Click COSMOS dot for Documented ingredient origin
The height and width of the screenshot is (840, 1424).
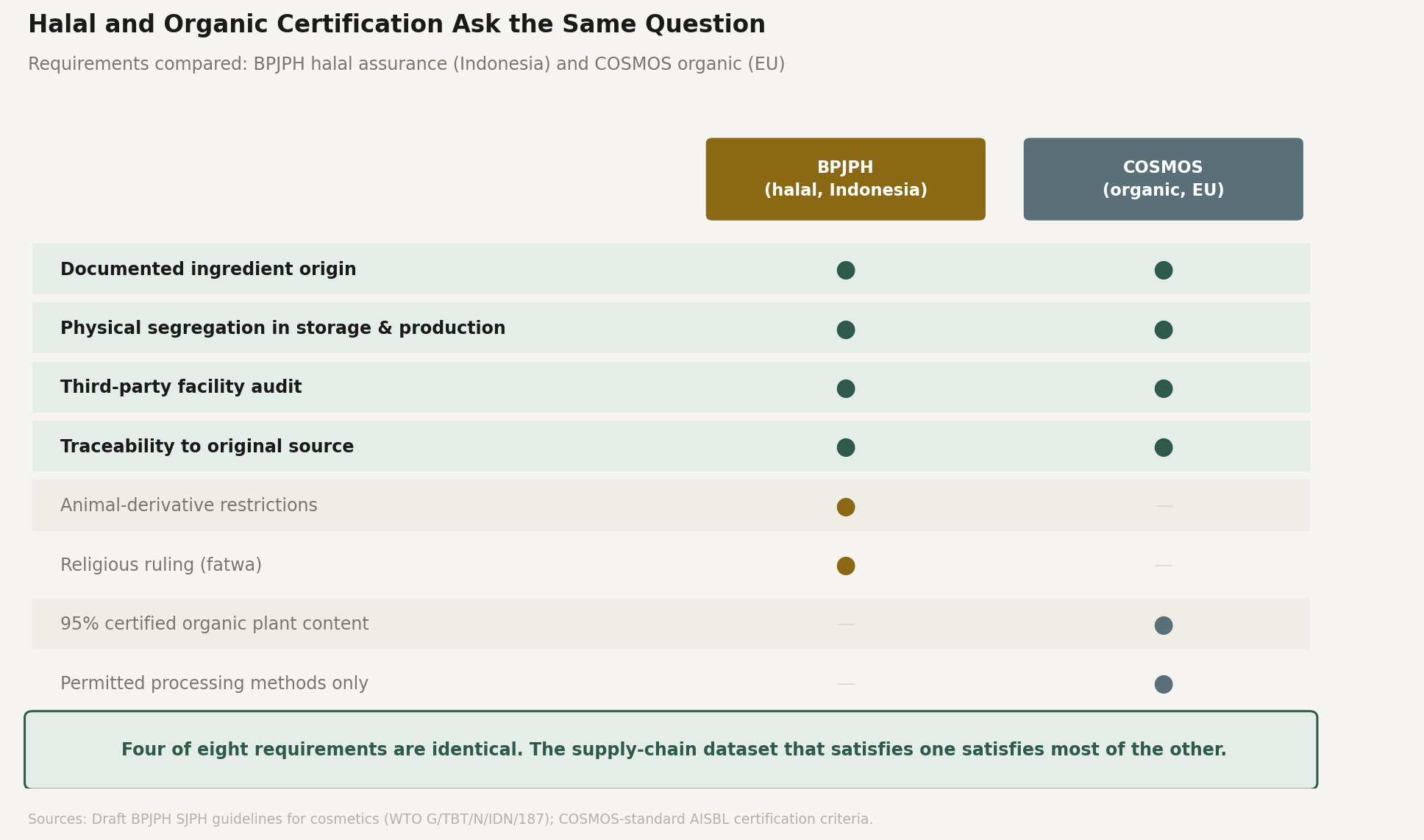[1164, 270]
